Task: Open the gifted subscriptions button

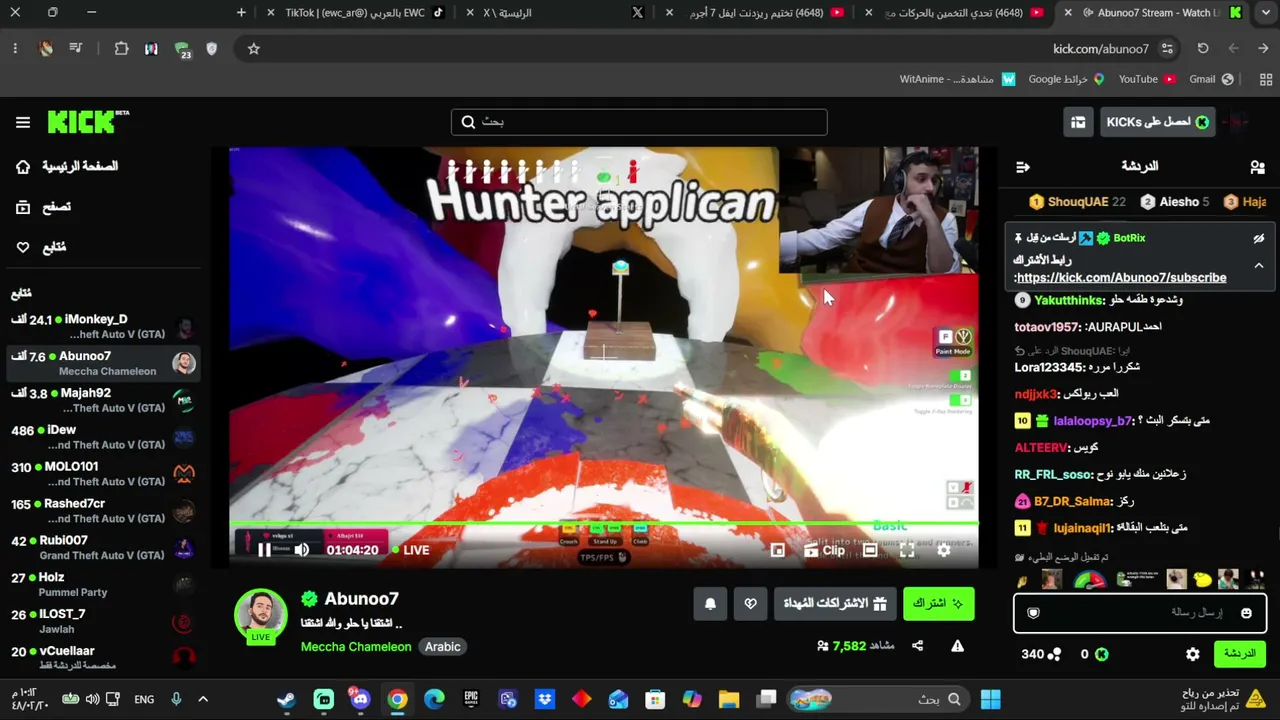Action: coord(835,604)
